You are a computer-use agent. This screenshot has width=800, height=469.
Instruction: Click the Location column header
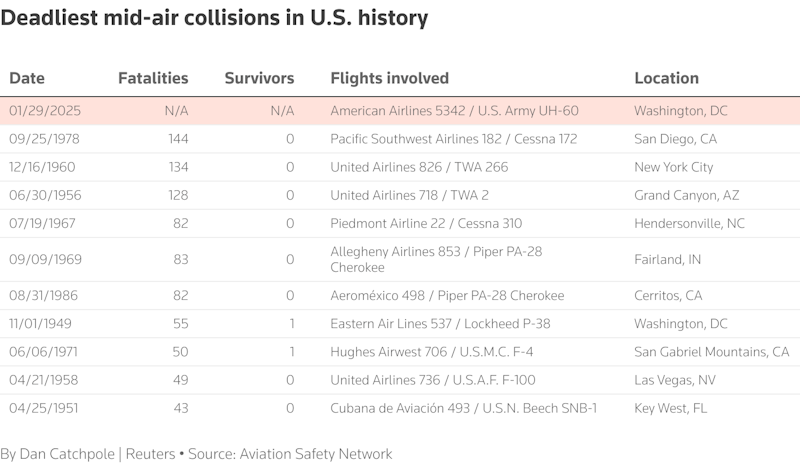coord(666,78)
